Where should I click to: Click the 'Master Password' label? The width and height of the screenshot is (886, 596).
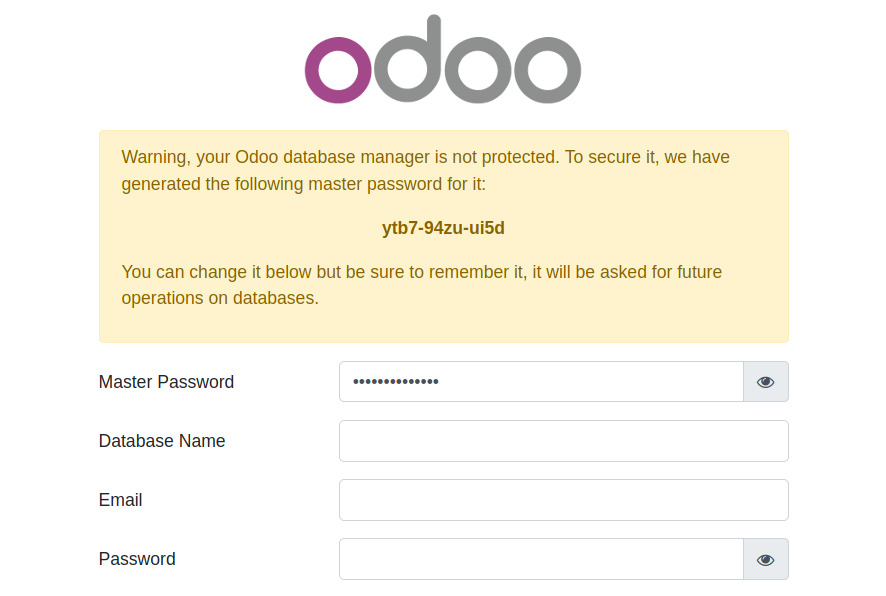166,382
